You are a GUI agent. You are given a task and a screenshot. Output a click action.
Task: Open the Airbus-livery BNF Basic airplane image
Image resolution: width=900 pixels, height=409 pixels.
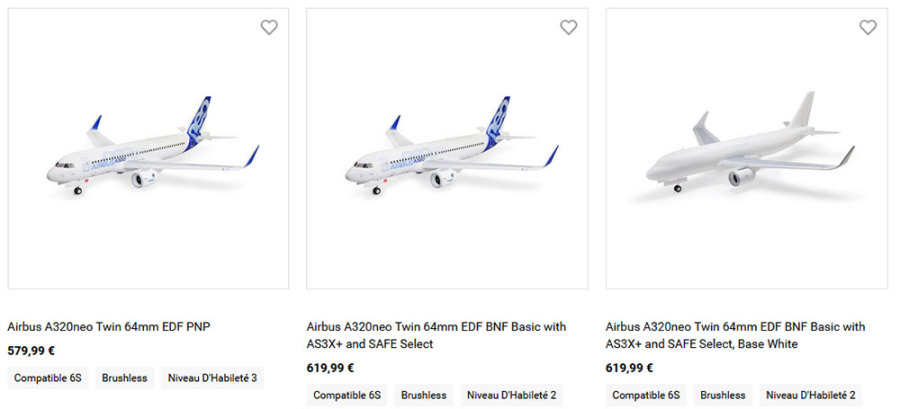[x=447, y=150]
